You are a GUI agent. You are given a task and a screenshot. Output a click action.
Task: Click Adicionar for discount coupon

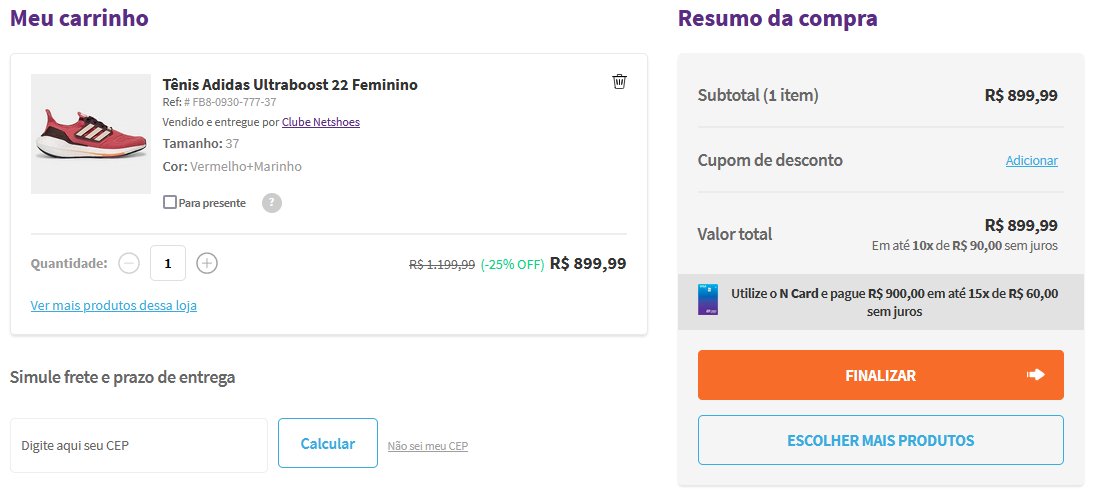1031,161
